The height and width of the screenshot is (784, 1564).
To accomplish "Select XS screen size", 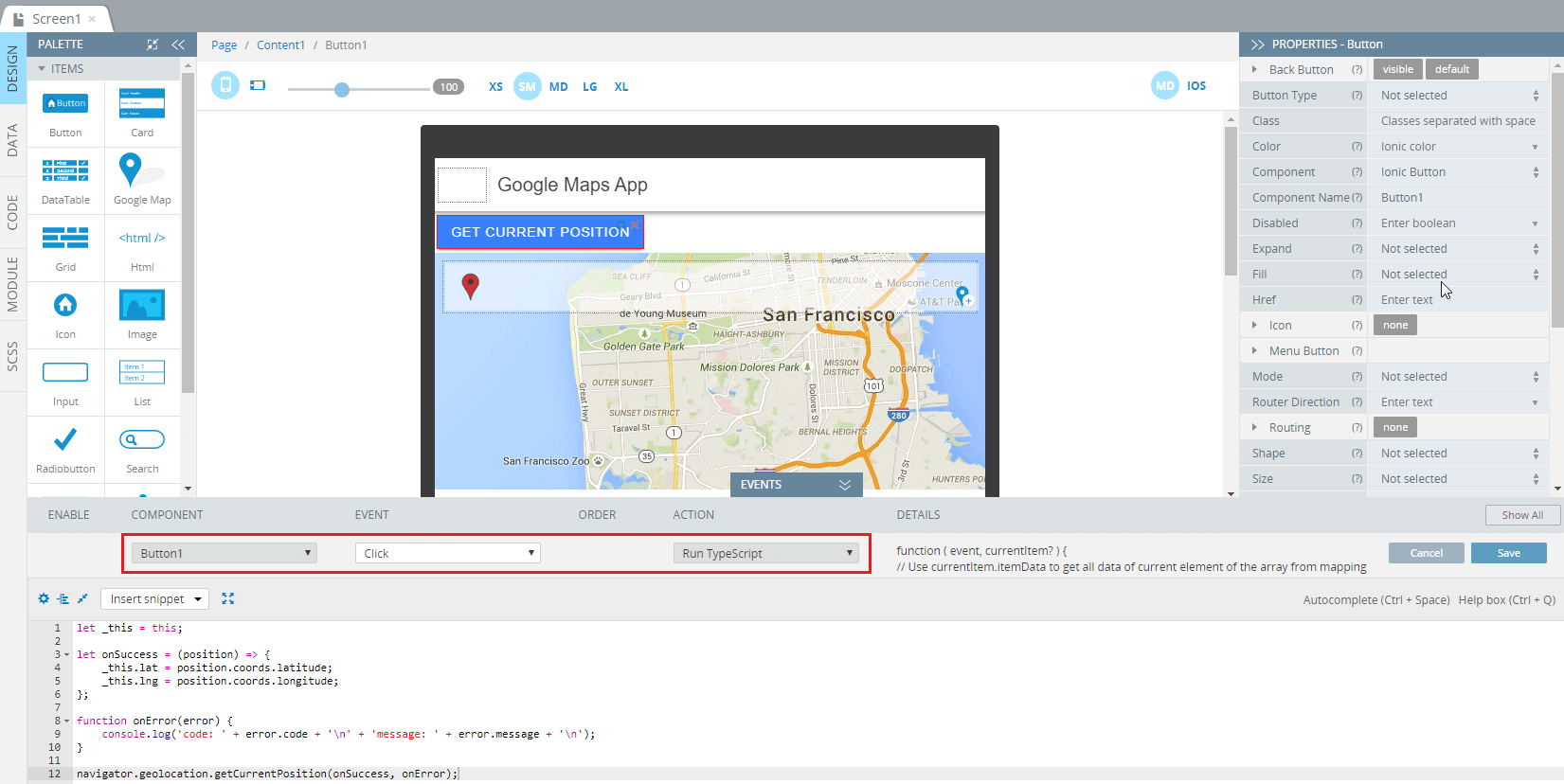I will click(495, 86).
